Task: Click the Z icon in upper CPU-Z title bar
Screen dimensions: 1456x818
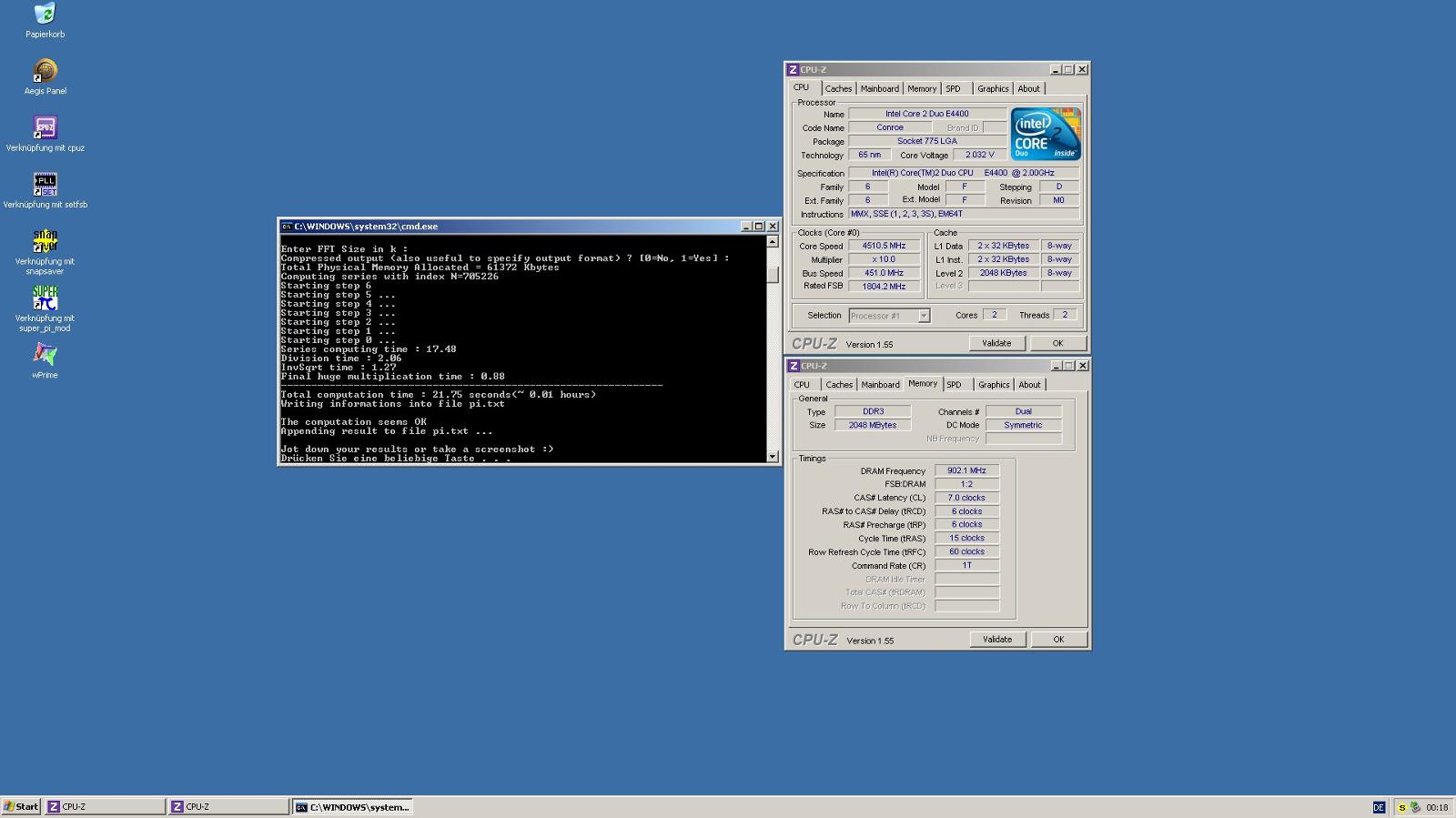Action: point(793,69)
